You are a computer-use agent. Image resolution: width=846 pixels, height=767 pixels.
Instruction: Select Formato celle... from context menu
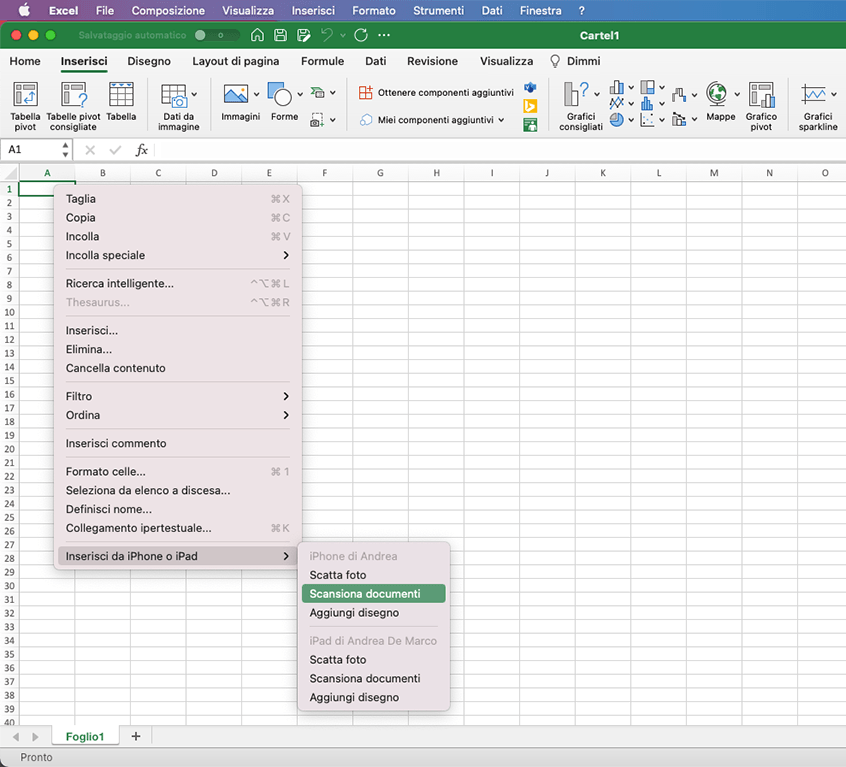coord(106,472)
